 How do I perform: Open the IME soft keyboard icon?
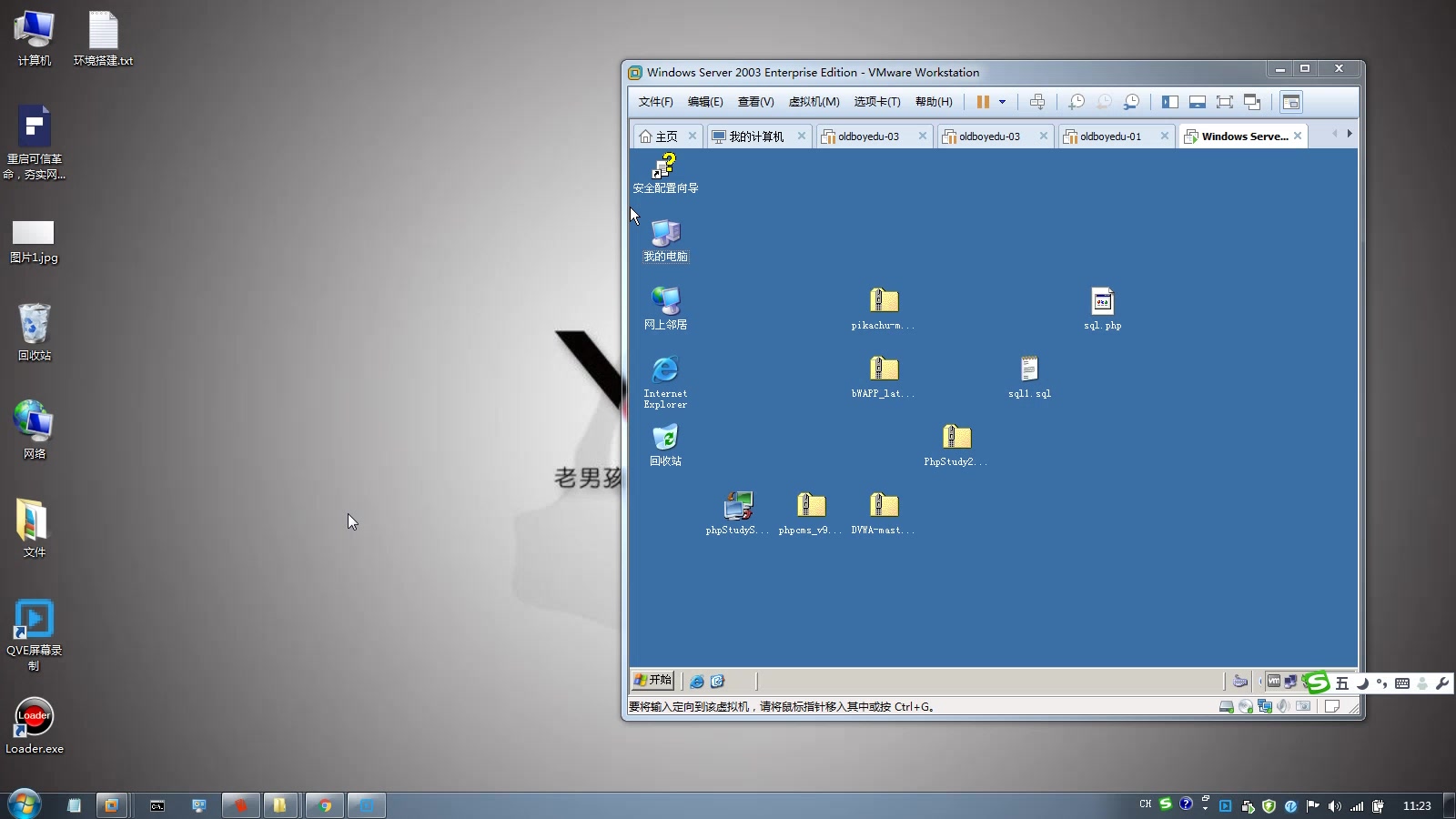tap(1402, 683)
